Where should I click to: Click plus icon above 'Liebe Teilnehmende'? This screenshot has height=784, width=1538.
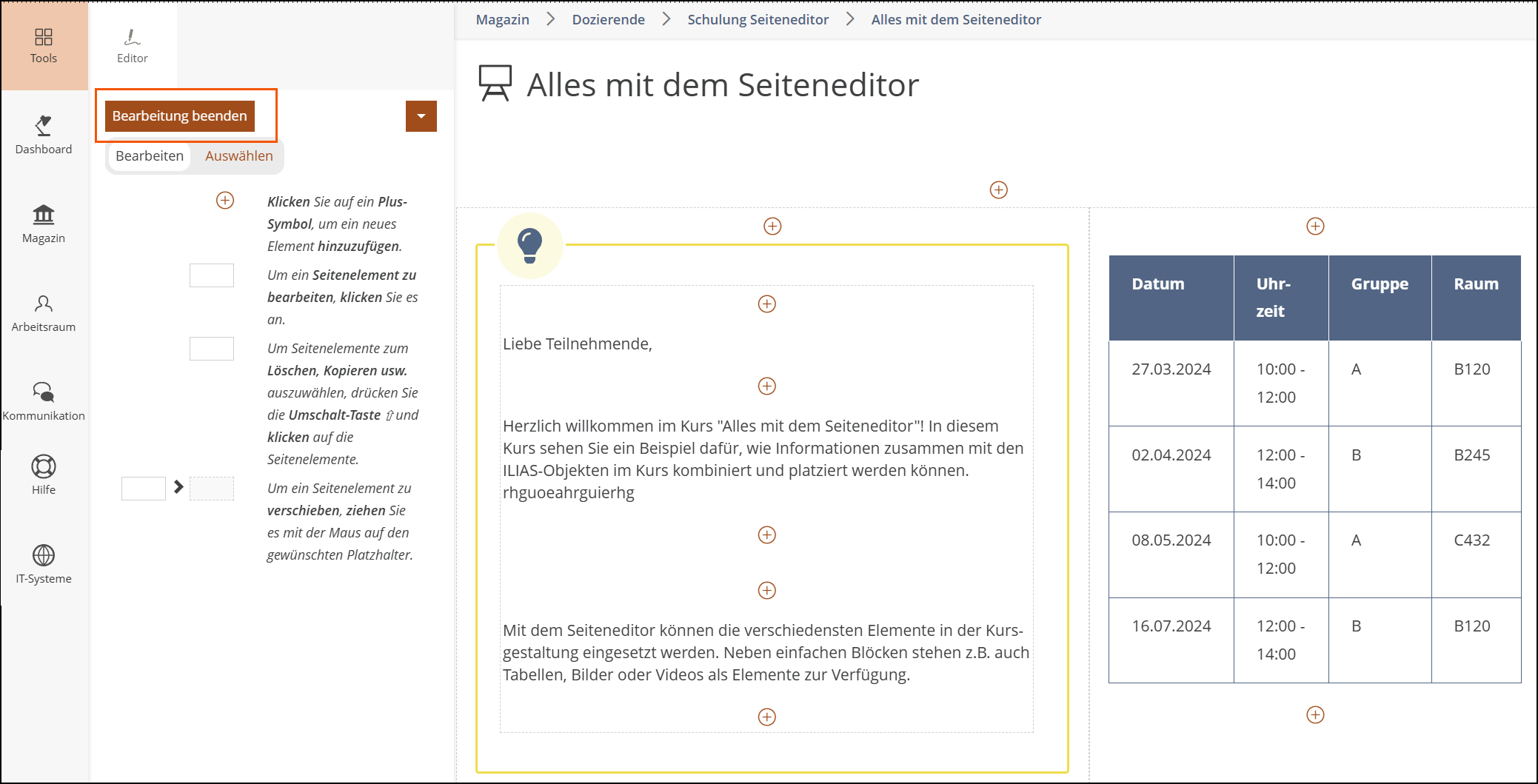(x=767, y=304)
